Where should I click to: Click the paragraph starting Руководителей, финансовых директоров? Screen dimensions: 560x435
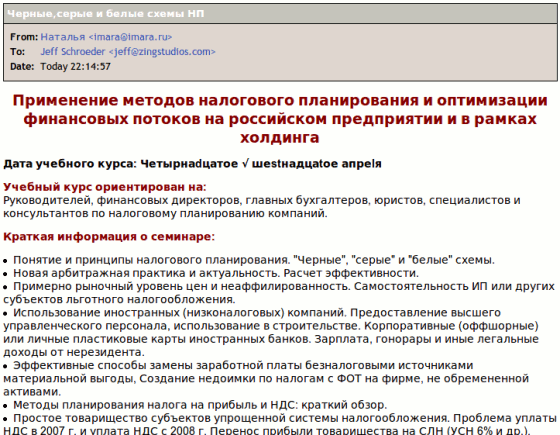coord(262,207)
